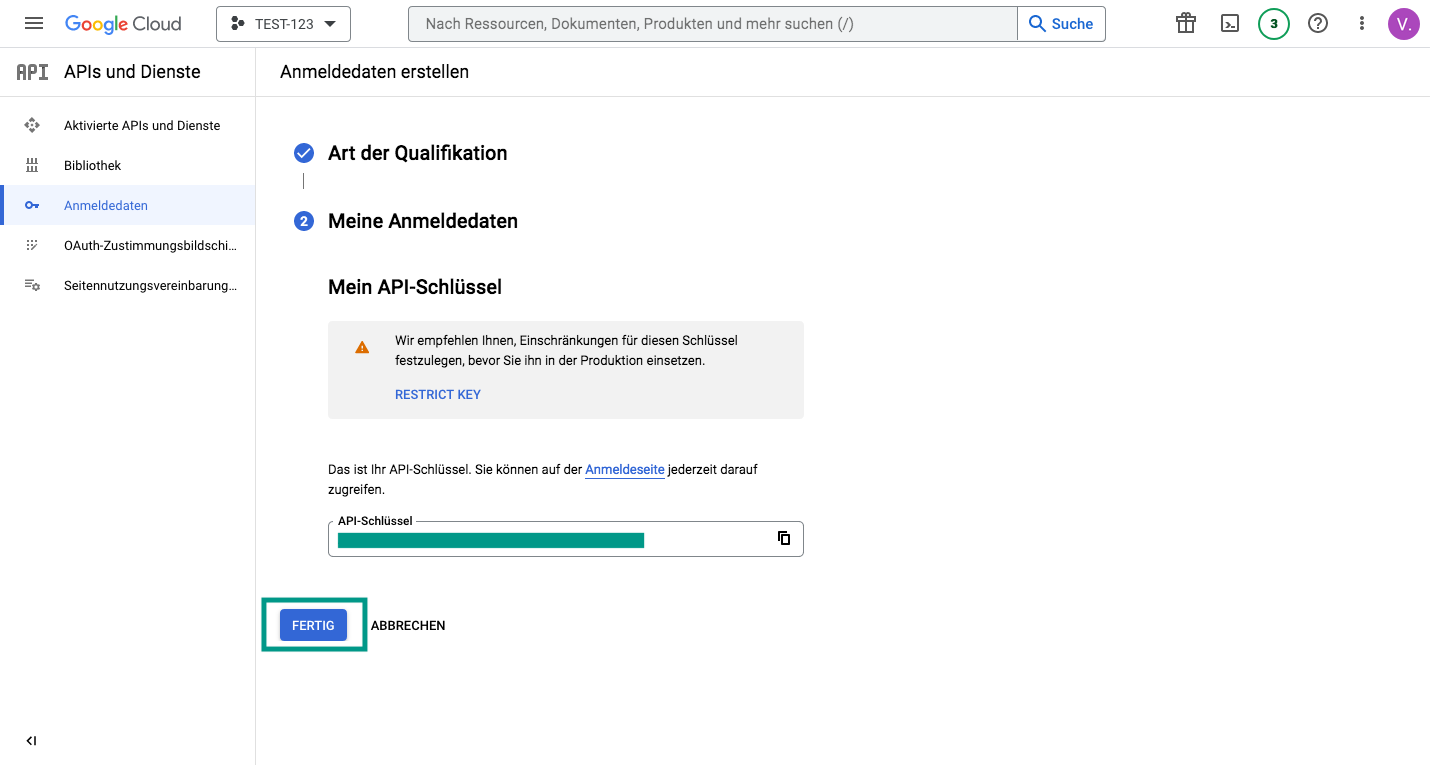Click into the resource search field
Viewport: 1430px width, 765px height.
click(x=712, y=24)
